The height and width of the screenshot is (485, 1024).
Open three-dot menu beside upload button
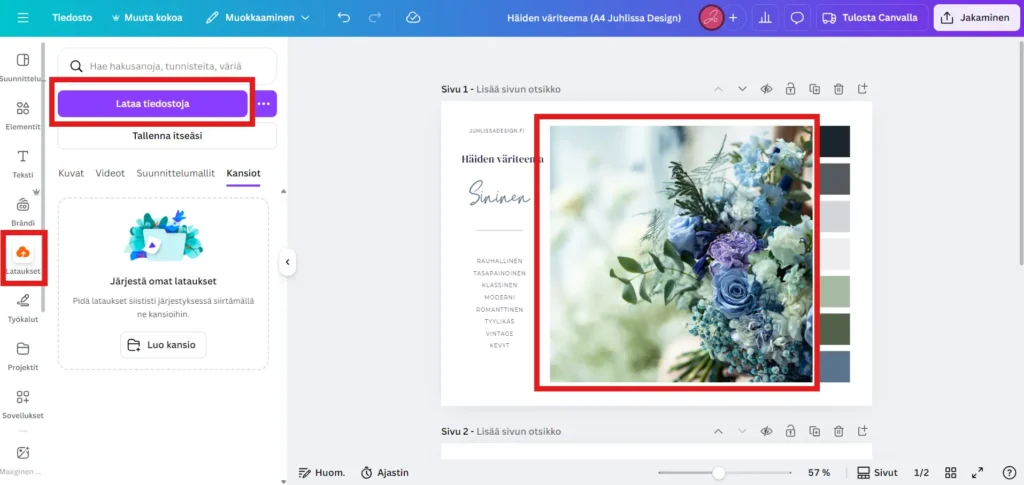(263, 104)
